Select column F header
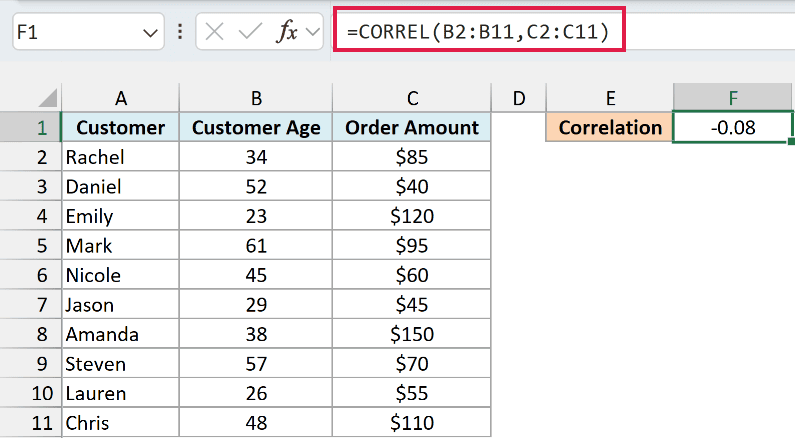The image size is (795, 438). click(733, 98)
